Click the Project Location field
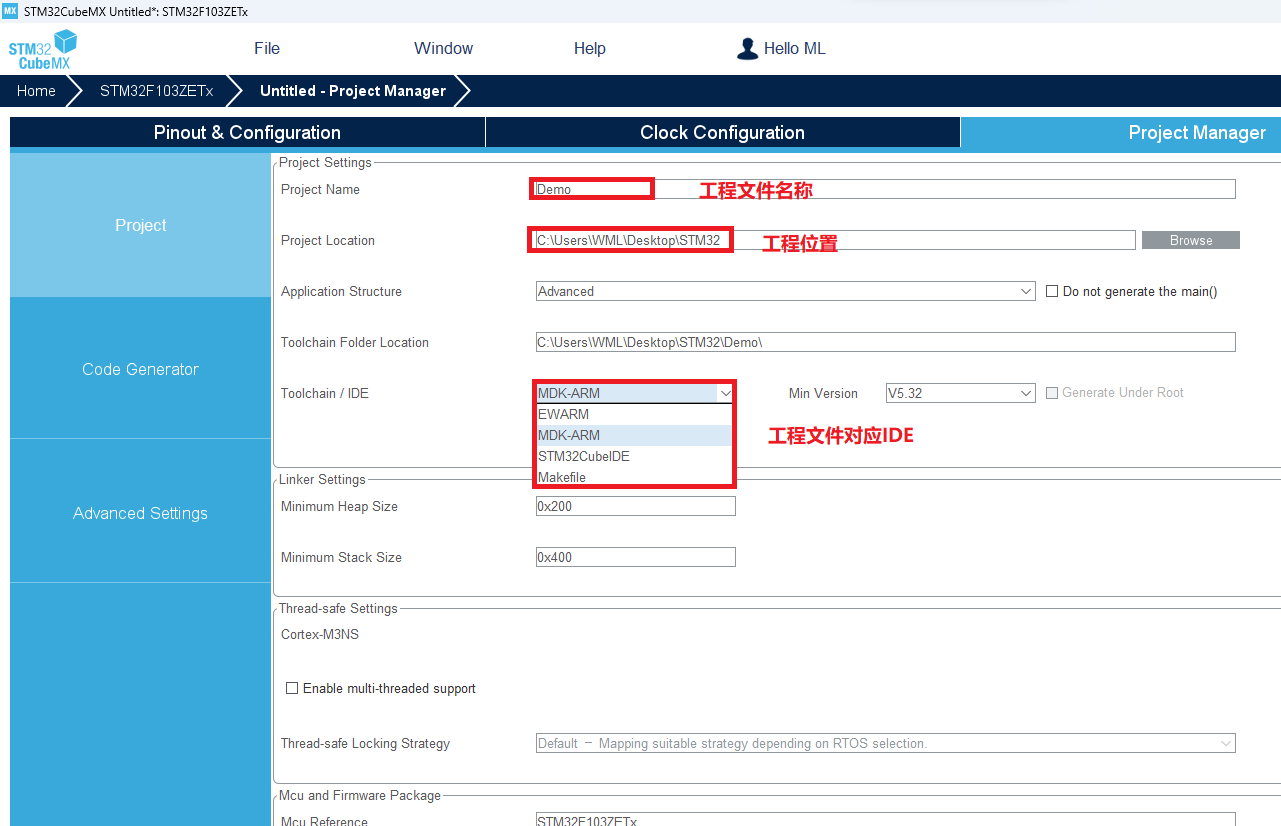 click(835, 240)
